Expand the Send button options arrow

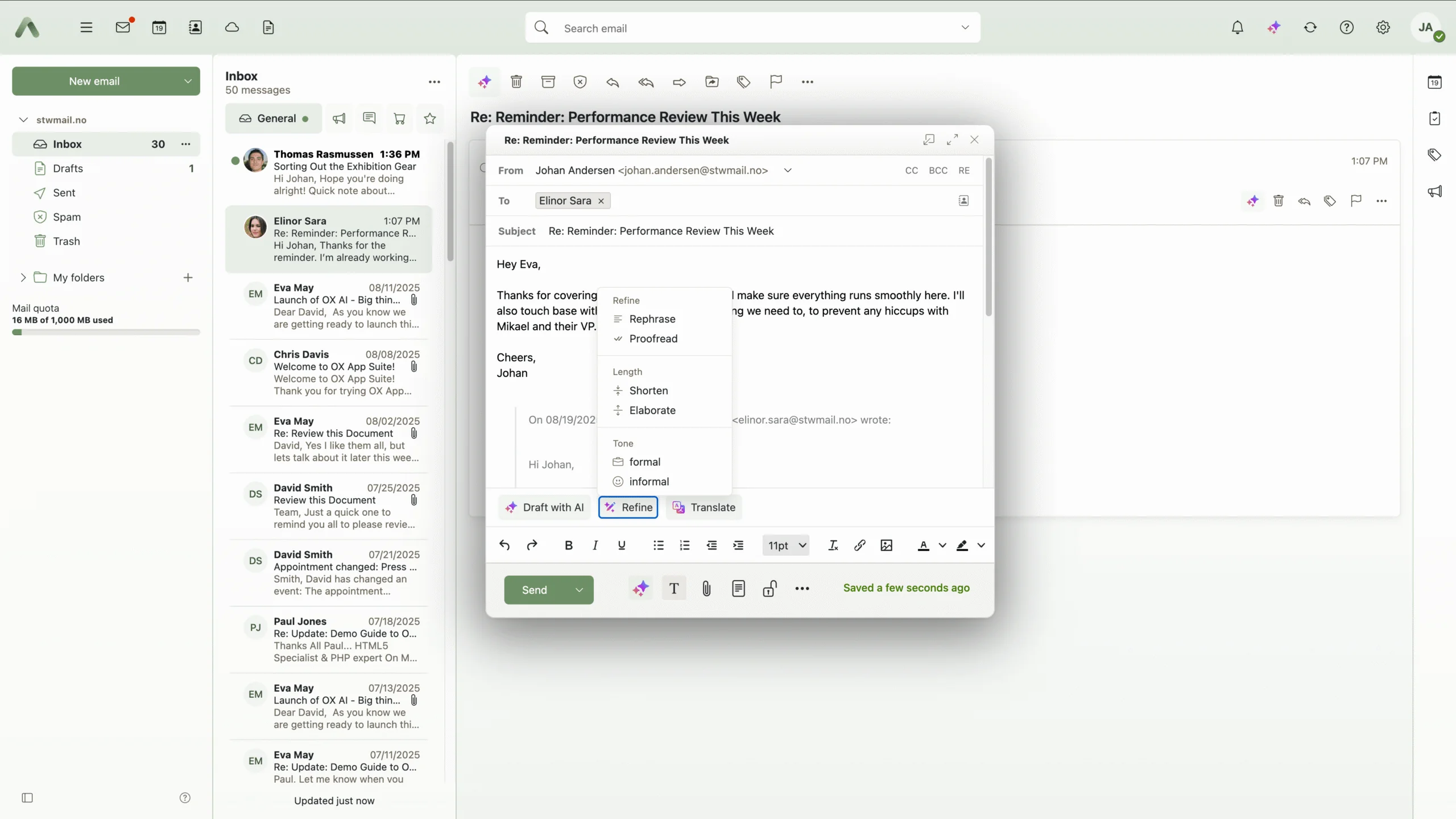coord(579,590)
